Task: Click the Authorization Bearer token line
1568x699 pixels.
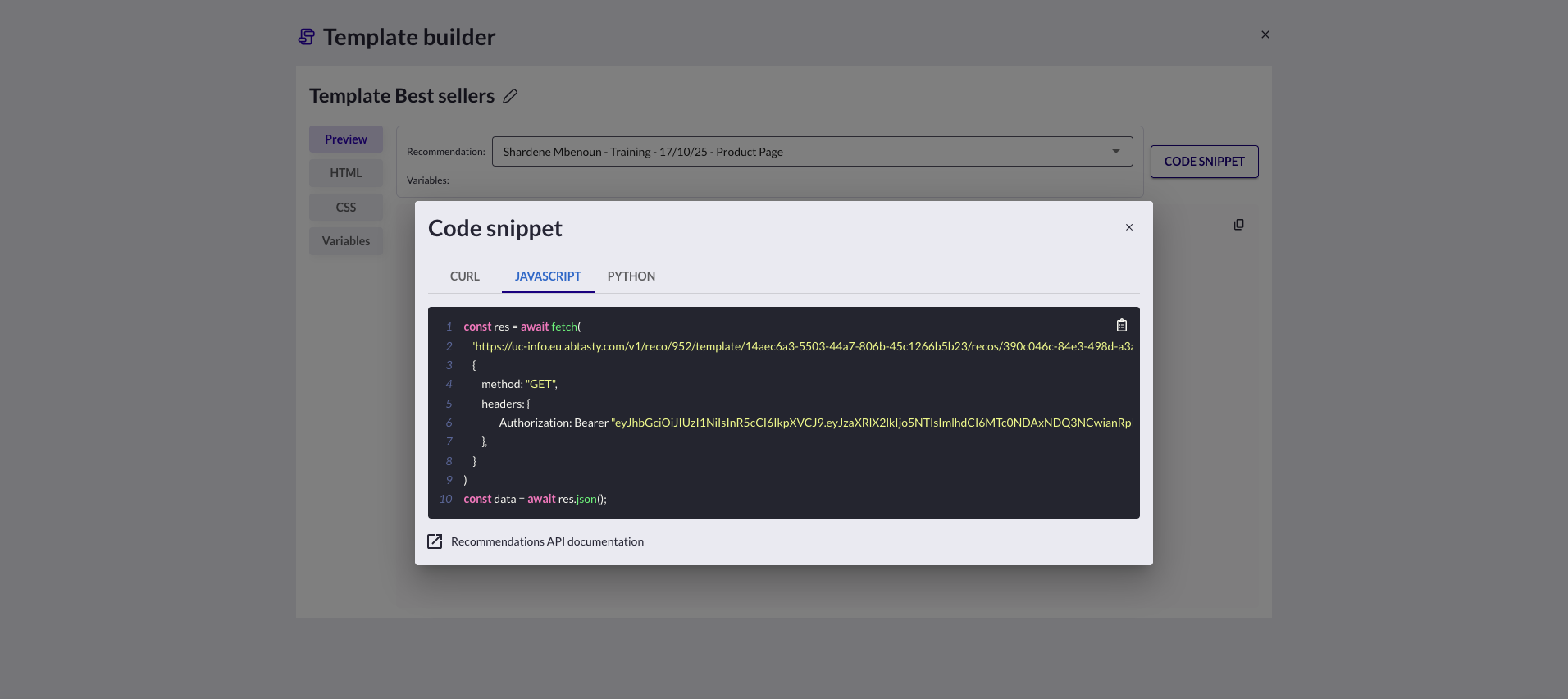Action: coord(815,423)
